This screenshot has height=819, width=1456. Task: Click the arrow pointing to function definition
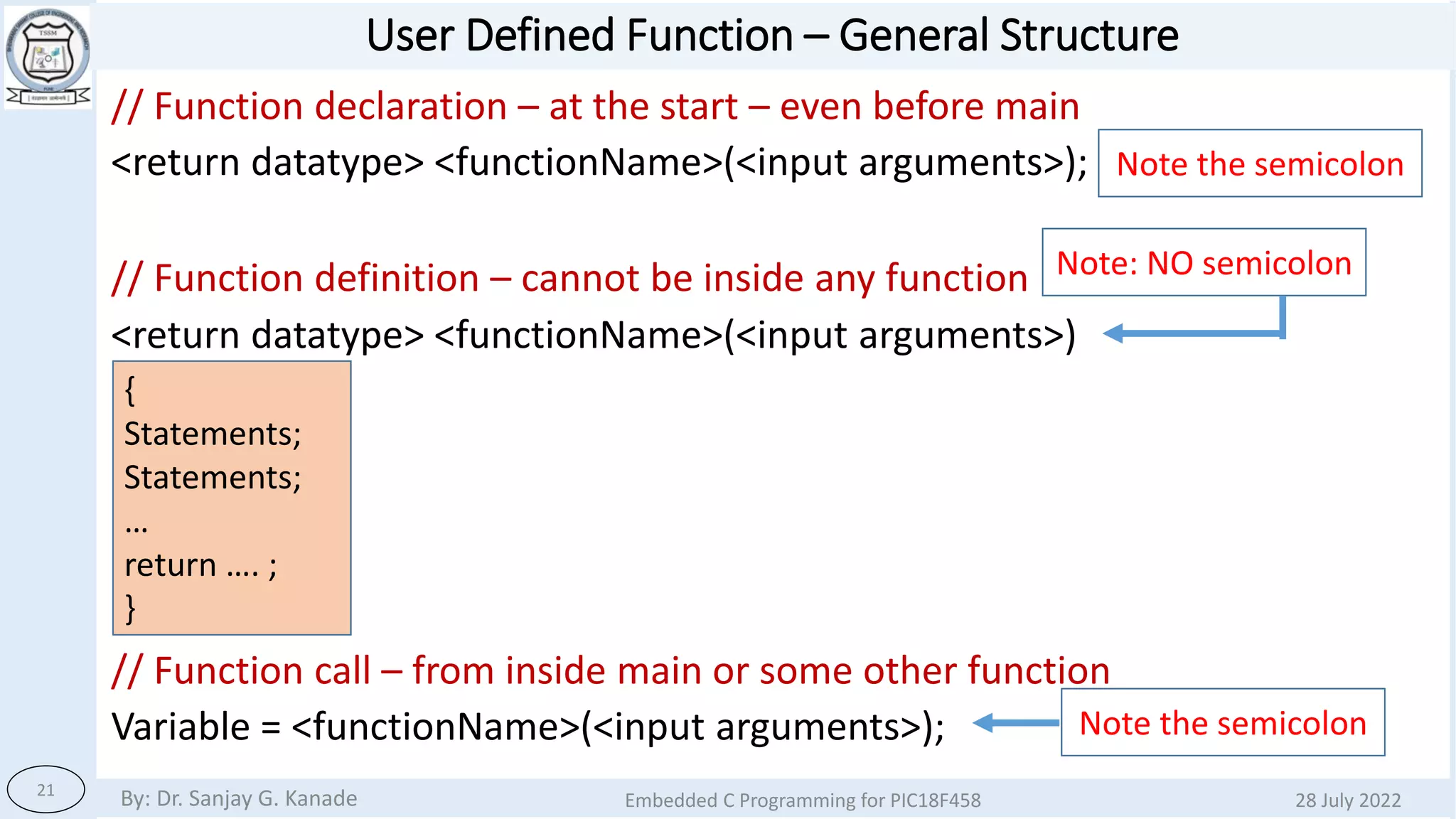[1194, 332]
